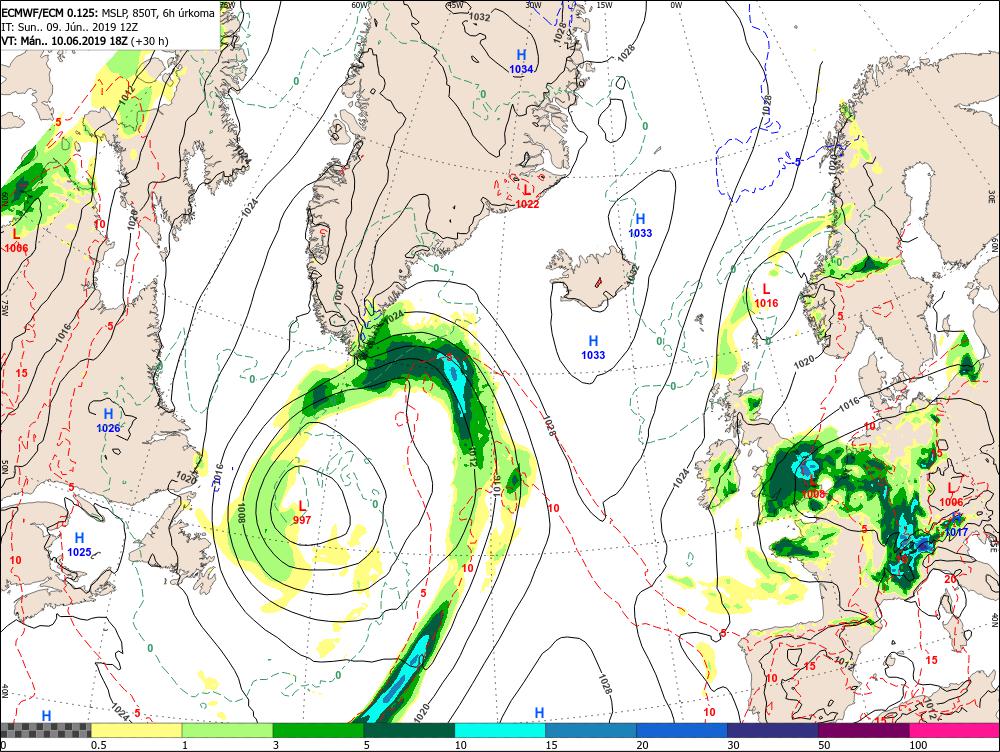
Task: Click the L 1016 low west of Norway
Action: tap(766, 296)
